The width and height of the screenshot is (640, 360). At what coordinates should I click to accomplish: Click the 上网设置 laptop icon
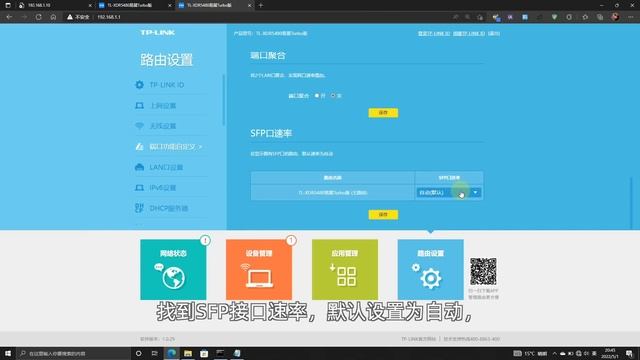(139, 106)
